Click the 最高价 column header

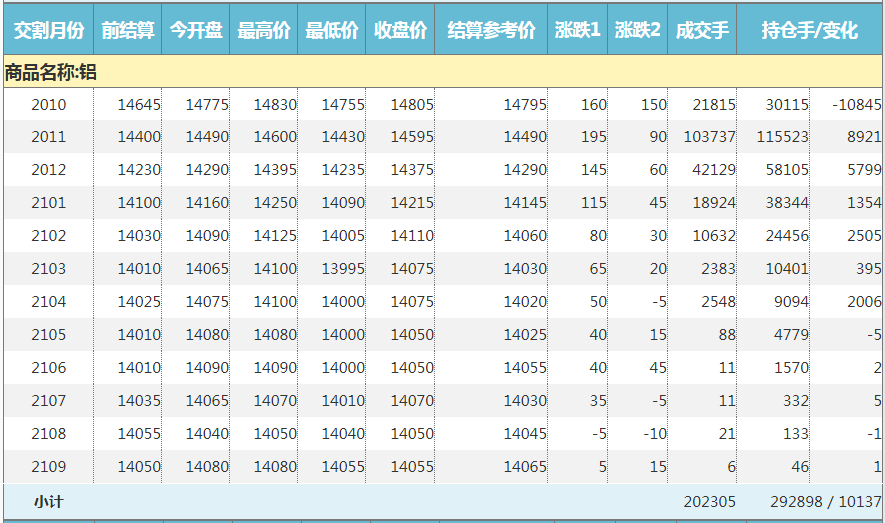[264, 30]
